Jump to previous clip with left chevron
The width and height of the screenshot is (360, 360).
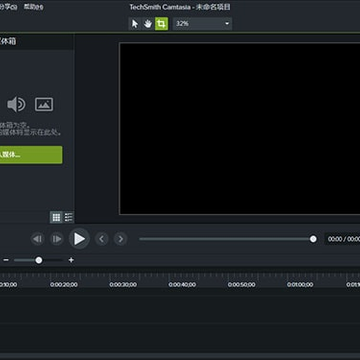(x=102, y=239)
